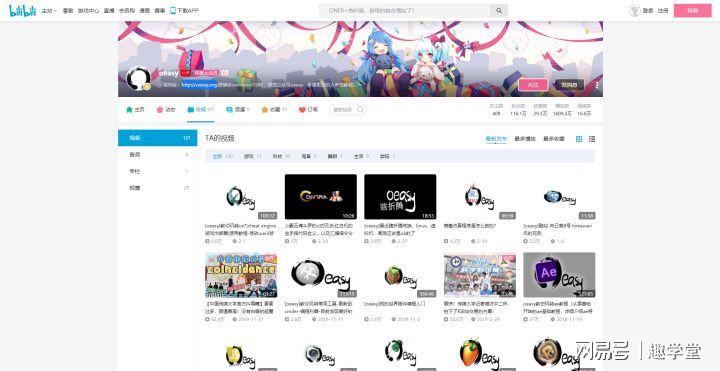The width and height of the screenshot is (720, 371).
Task: Focus the top search input field
Action: point(405,11)
